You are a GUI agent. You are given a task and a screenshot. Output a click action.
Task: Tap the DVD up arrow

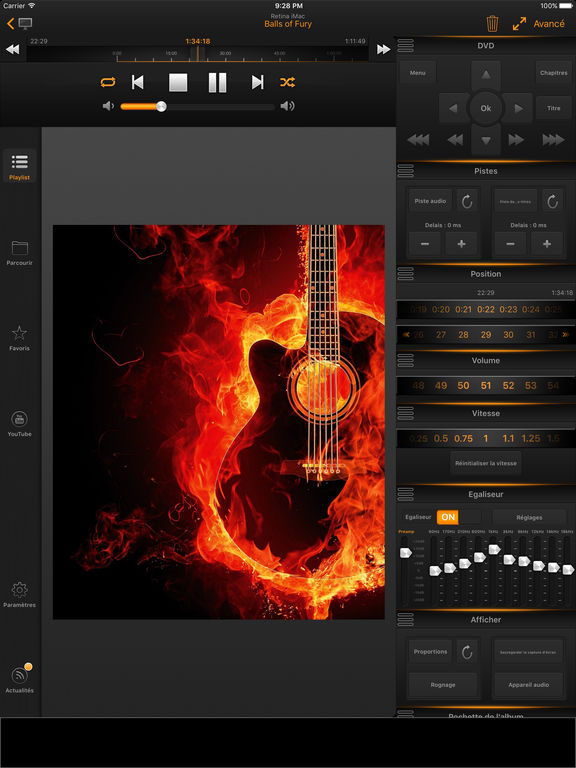tap(486, 75)
